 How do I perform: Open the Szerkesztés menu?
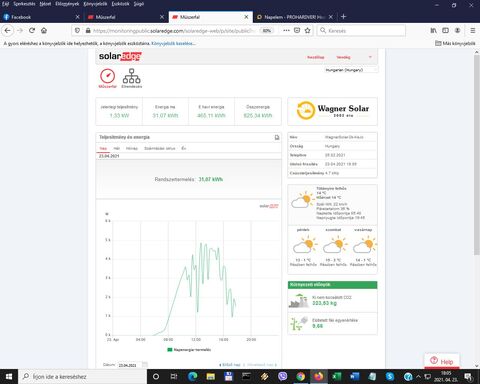[x=24, y=4]
